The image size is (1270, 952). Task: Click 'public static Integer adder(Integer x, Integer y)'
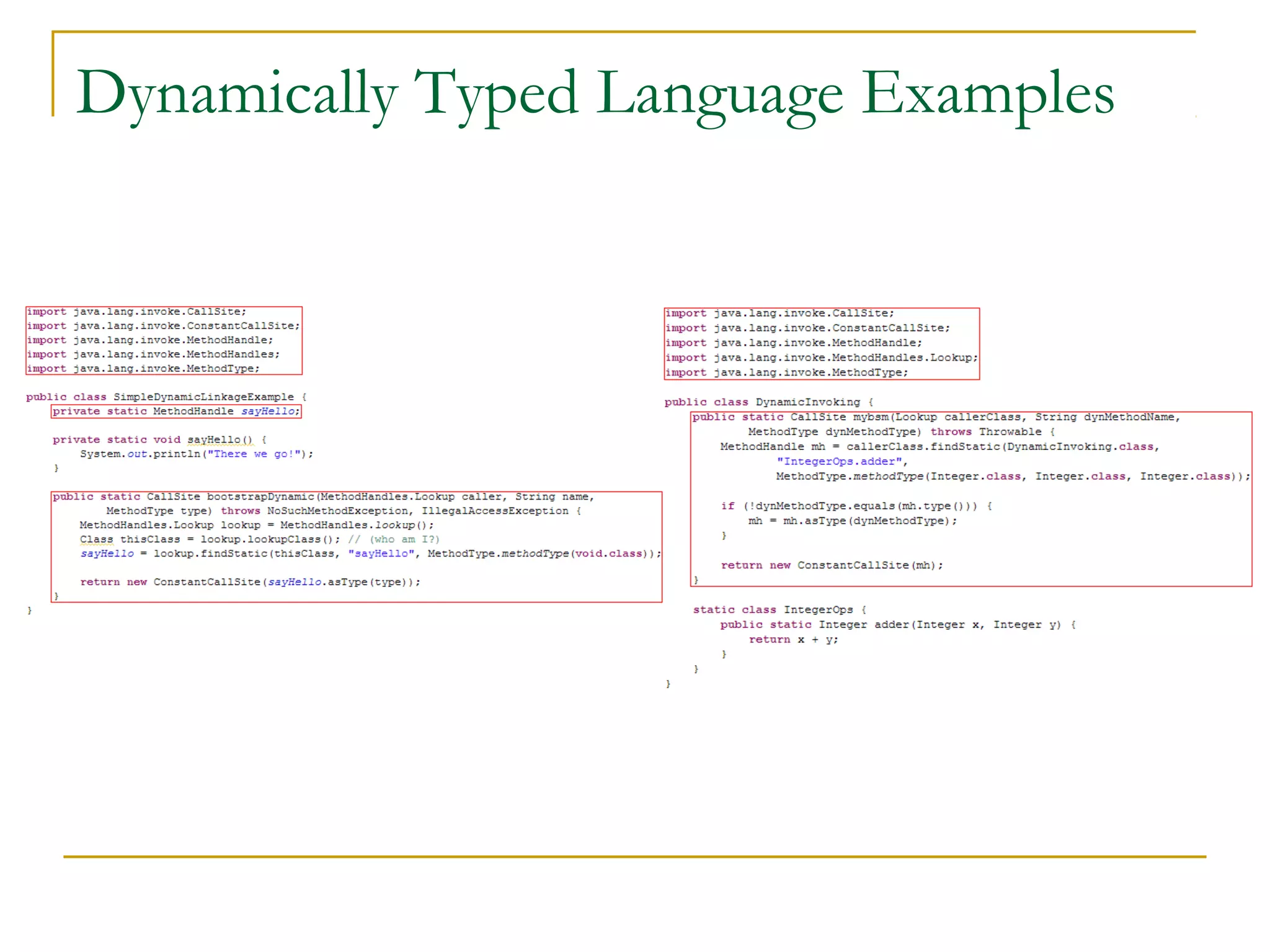pos(890,626)
